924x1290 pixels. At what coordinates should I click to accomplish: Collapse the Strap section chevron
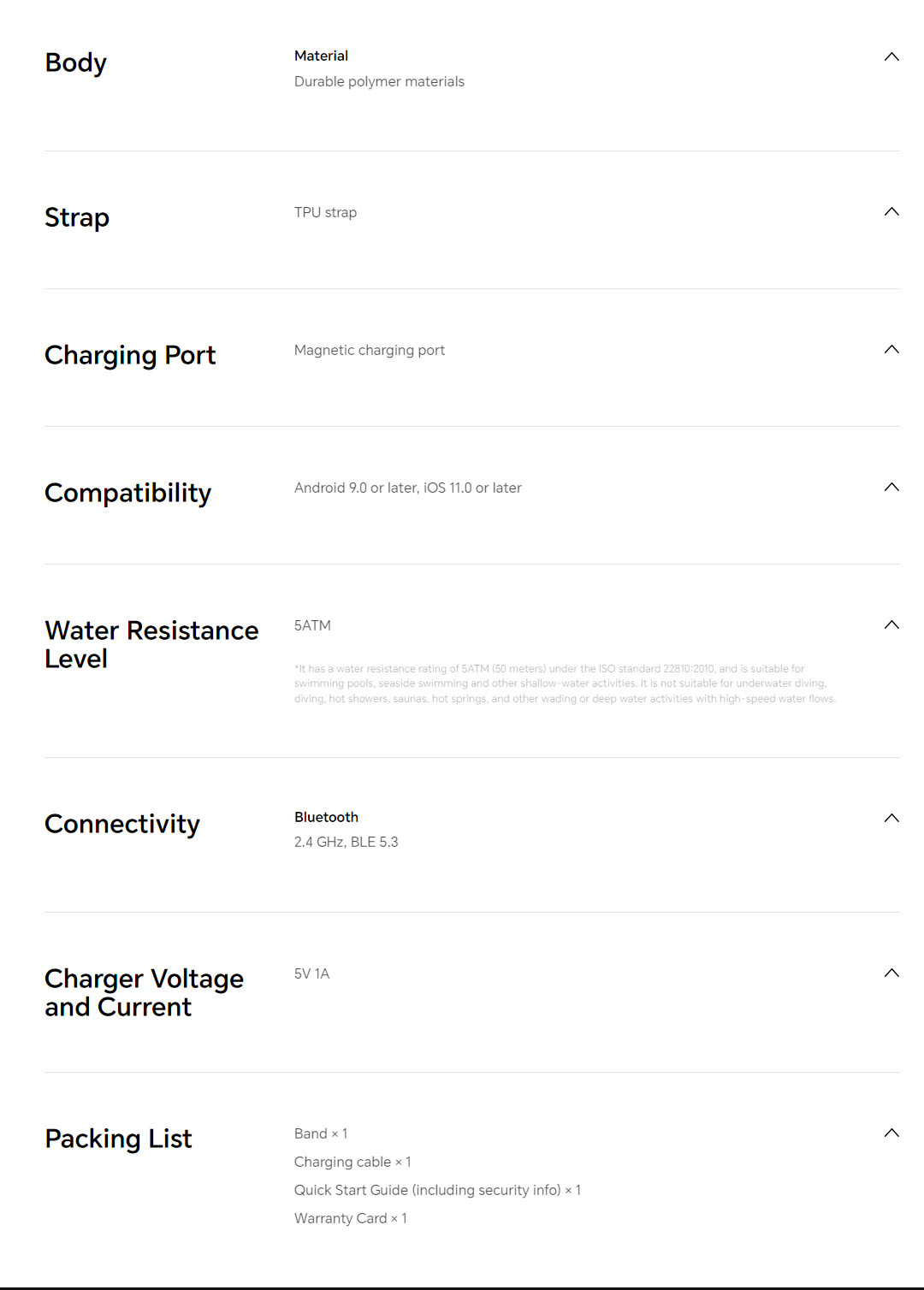pyautogui.click(x=891, y=212)
